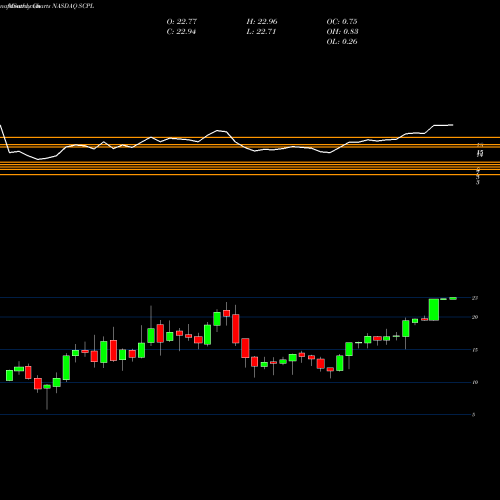Image resolution: width=500 pixels, height=500 pixels.
Task: Select the high value H: 22.96
Action: pyautogui.click(x=262, y=22)
